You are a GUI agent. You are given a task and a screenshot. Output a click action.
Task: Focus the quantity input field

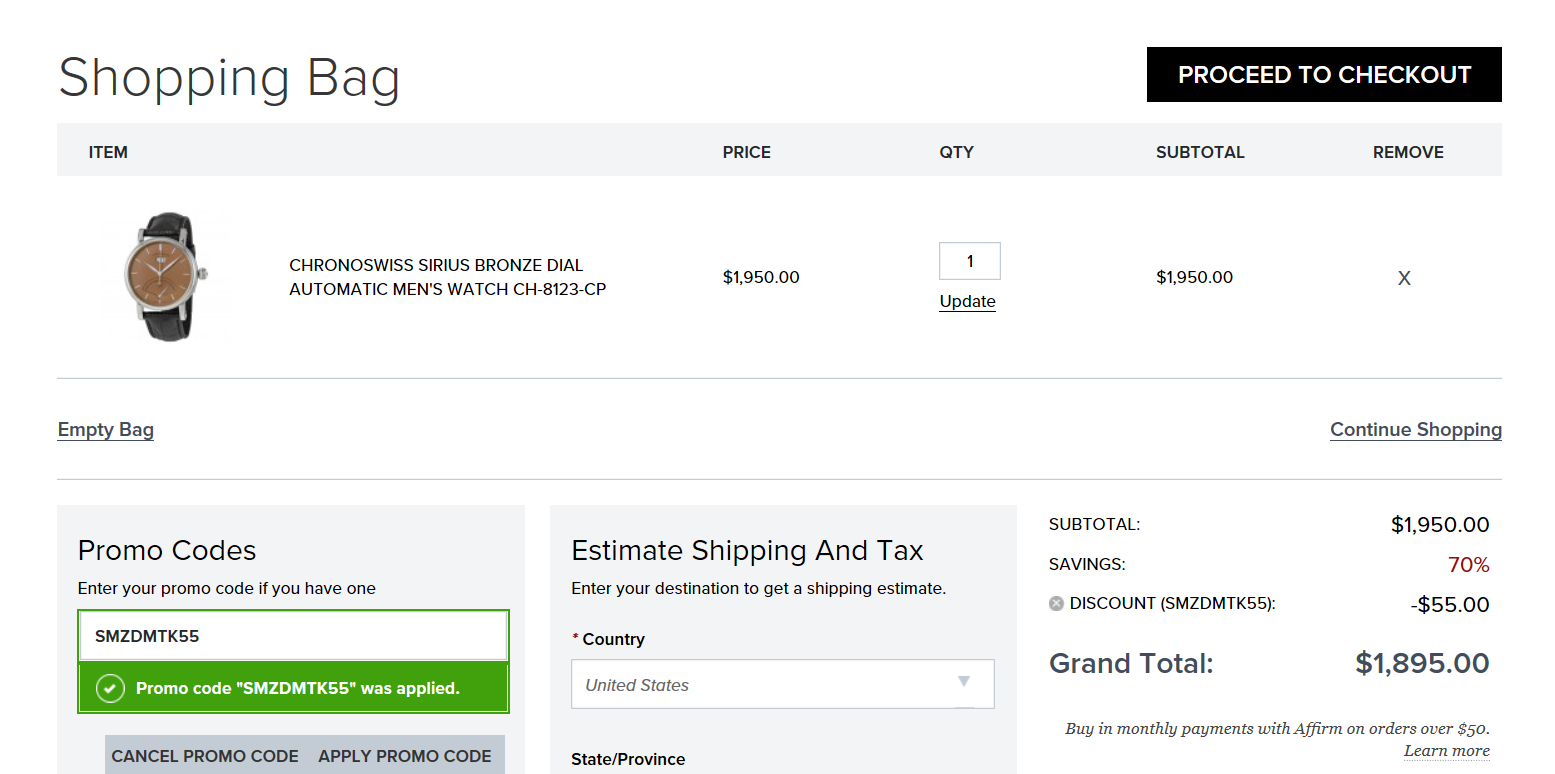tap(969, 261)
